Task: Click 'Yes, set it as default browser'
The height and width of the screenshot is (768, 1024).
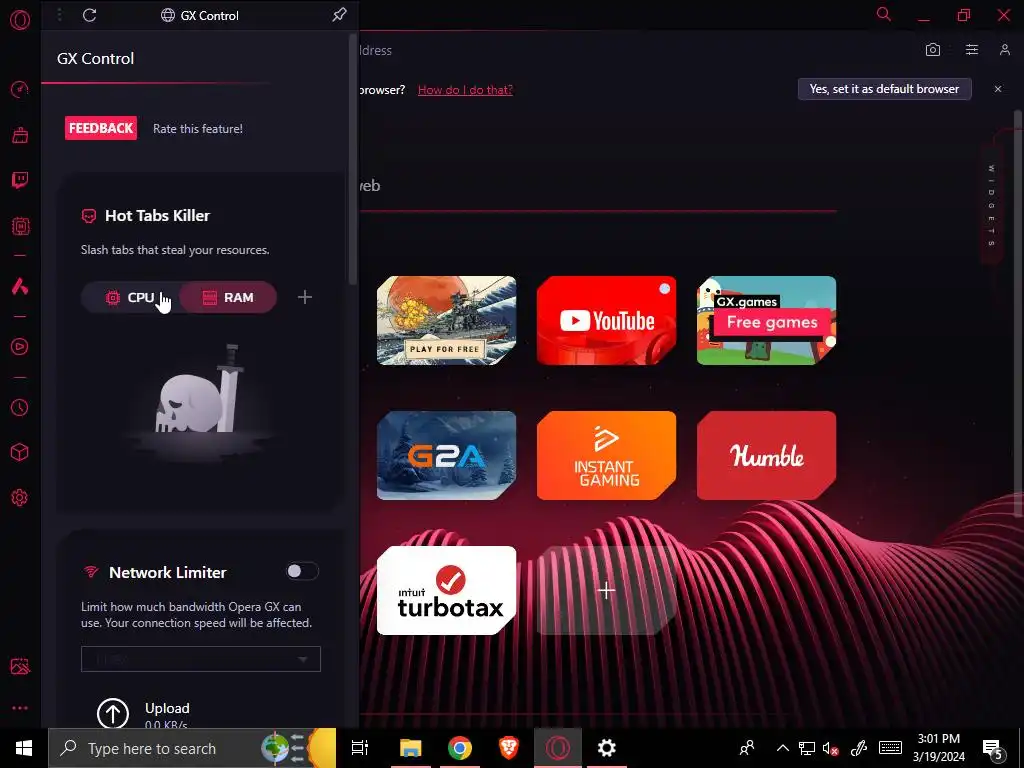Action: point(884,89)
